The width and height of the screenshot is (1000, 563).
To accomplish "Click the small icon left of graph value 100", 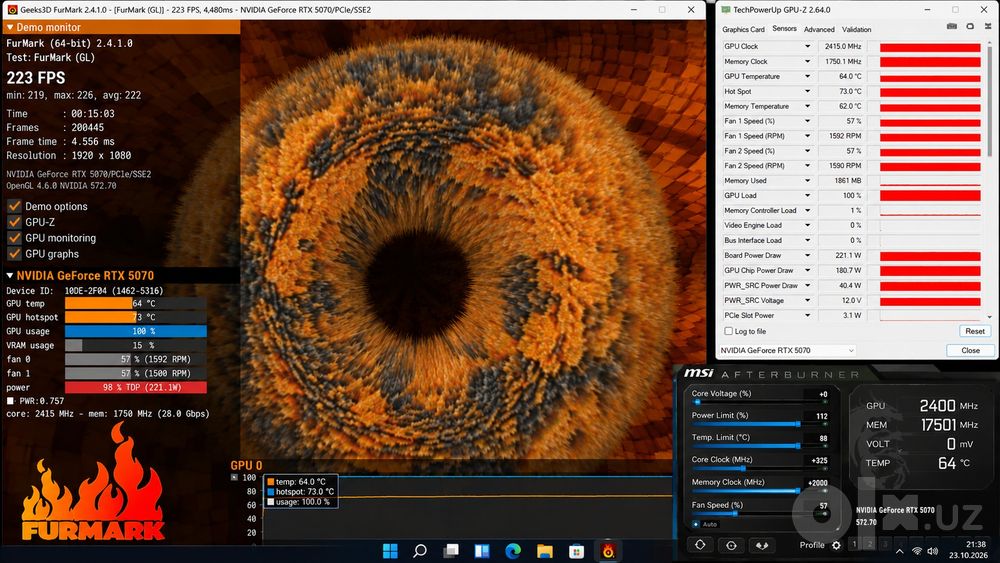I will click(x=234, y=477).
